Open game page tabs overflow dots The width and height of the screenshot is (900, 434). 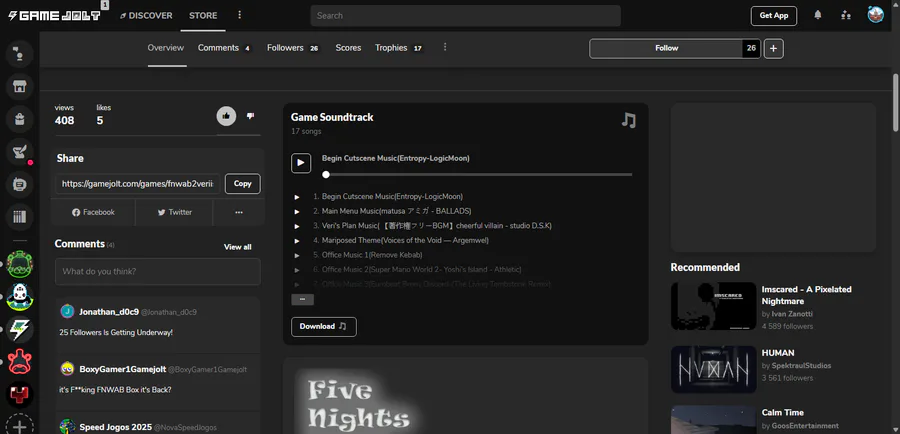click(x=445, y=47)
